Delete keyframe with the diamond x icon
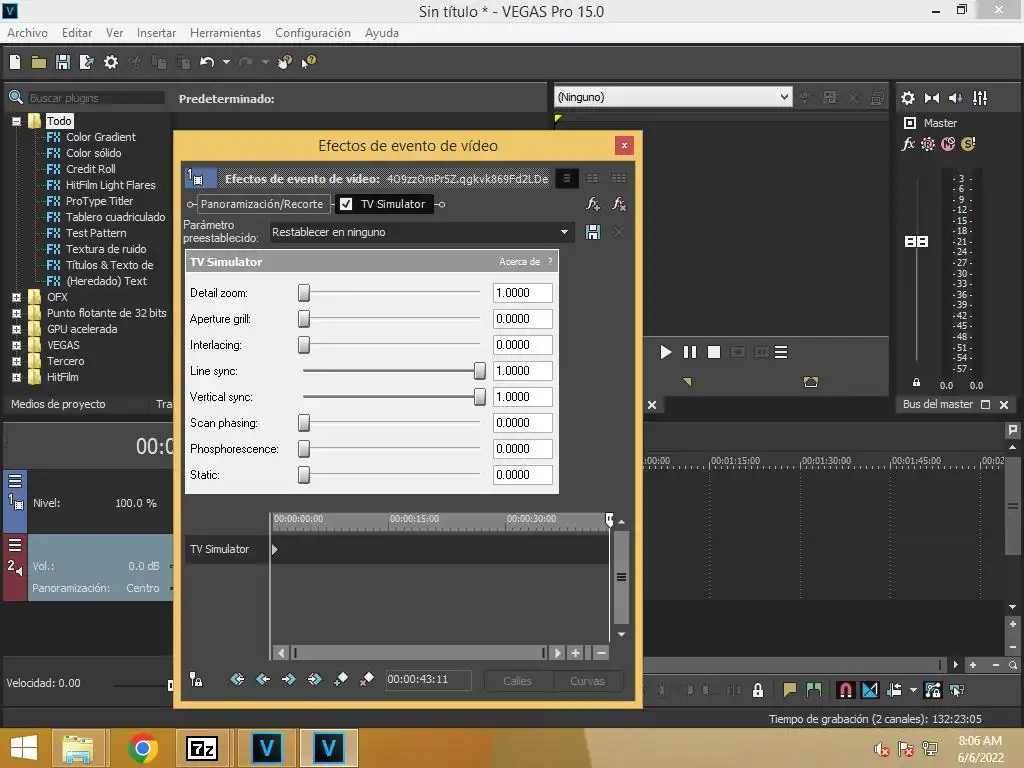 click(366, 680)
